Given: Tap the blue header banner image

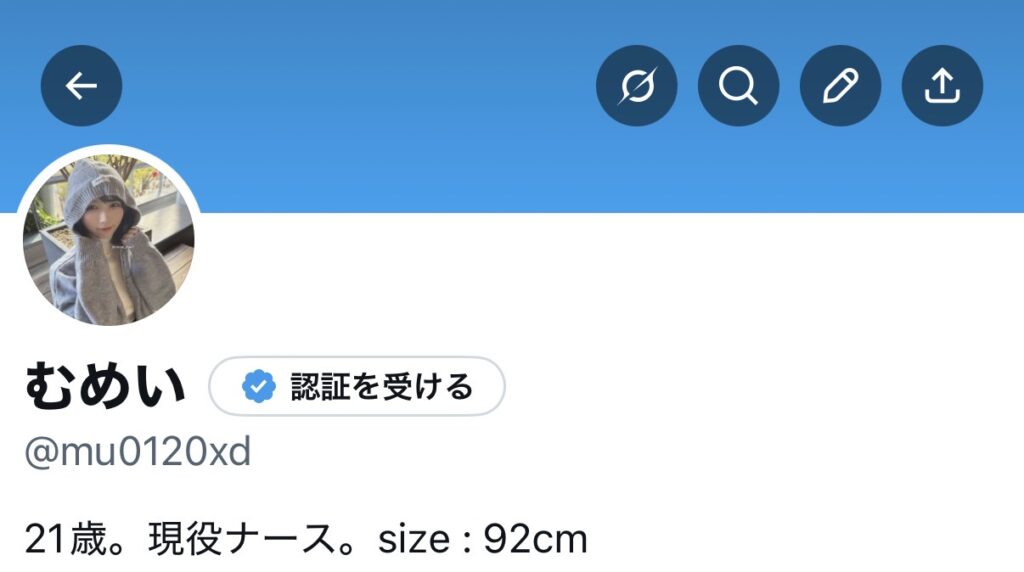Looking at the screenshot, I should pos(512,106).
